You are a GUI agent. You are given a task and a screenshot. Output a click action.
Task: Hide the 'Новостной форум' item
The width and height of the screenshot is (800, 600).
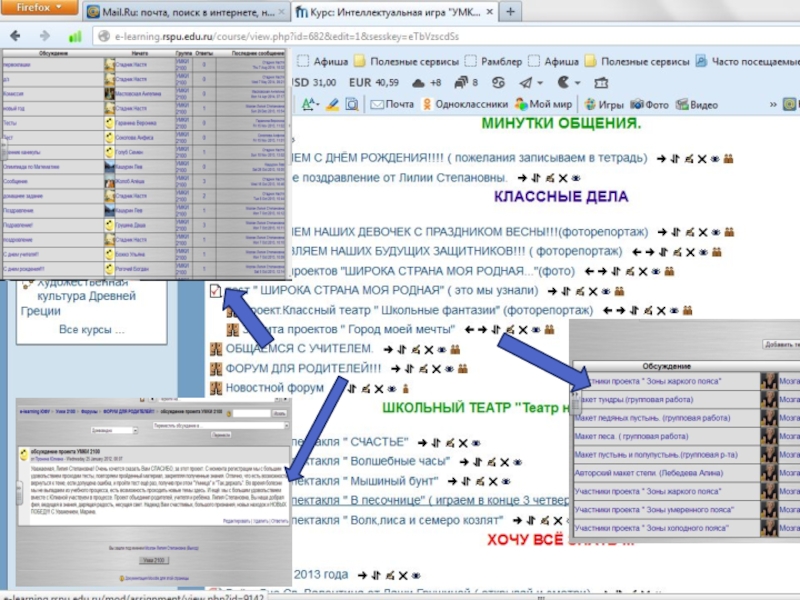(392, 389)
